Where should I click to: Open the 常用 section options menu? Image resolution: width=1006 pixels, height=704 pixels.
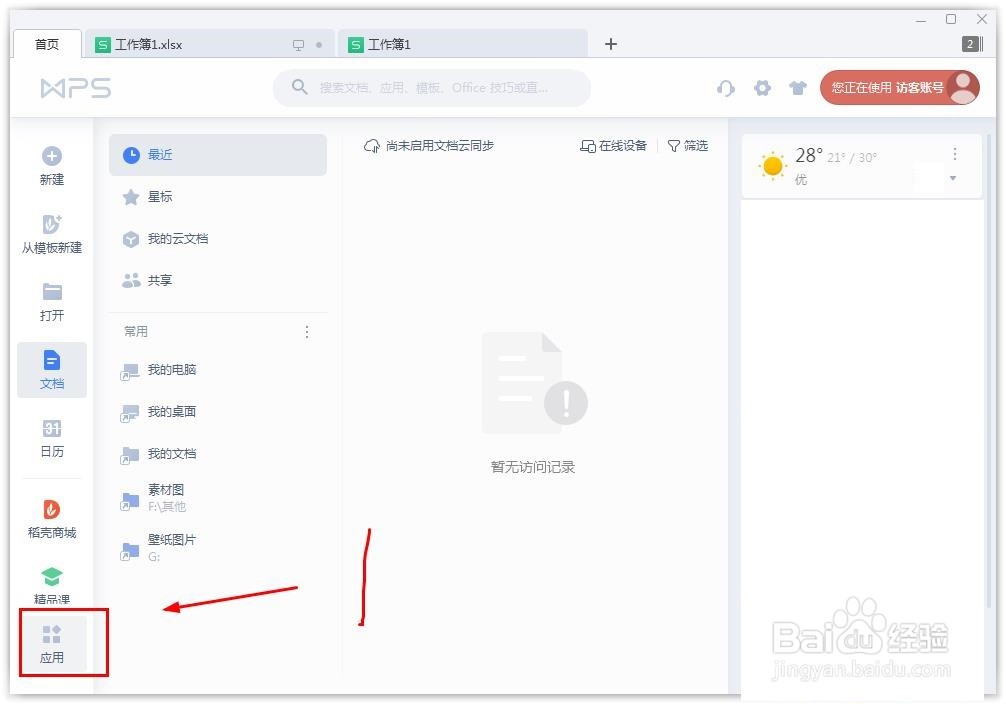tap(306, 331)
